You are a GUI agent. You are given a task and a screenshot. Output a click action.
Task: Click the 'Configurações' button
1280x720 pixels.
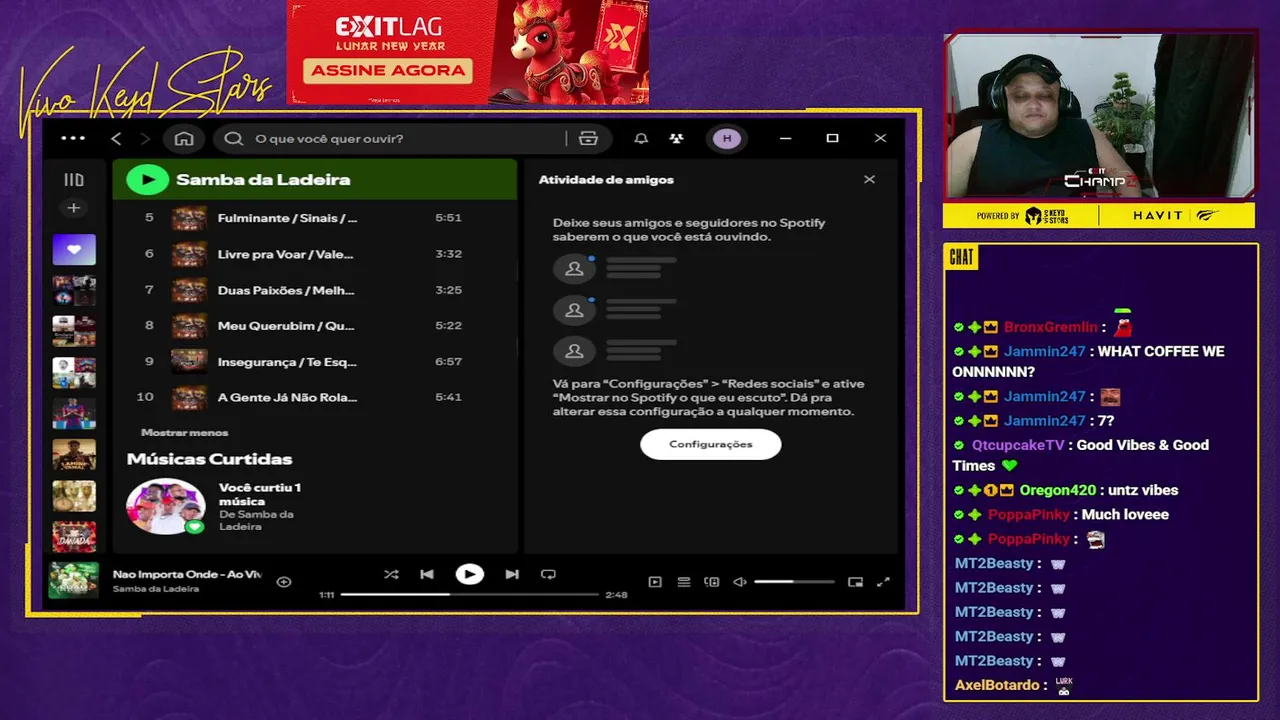click(710, 444)
